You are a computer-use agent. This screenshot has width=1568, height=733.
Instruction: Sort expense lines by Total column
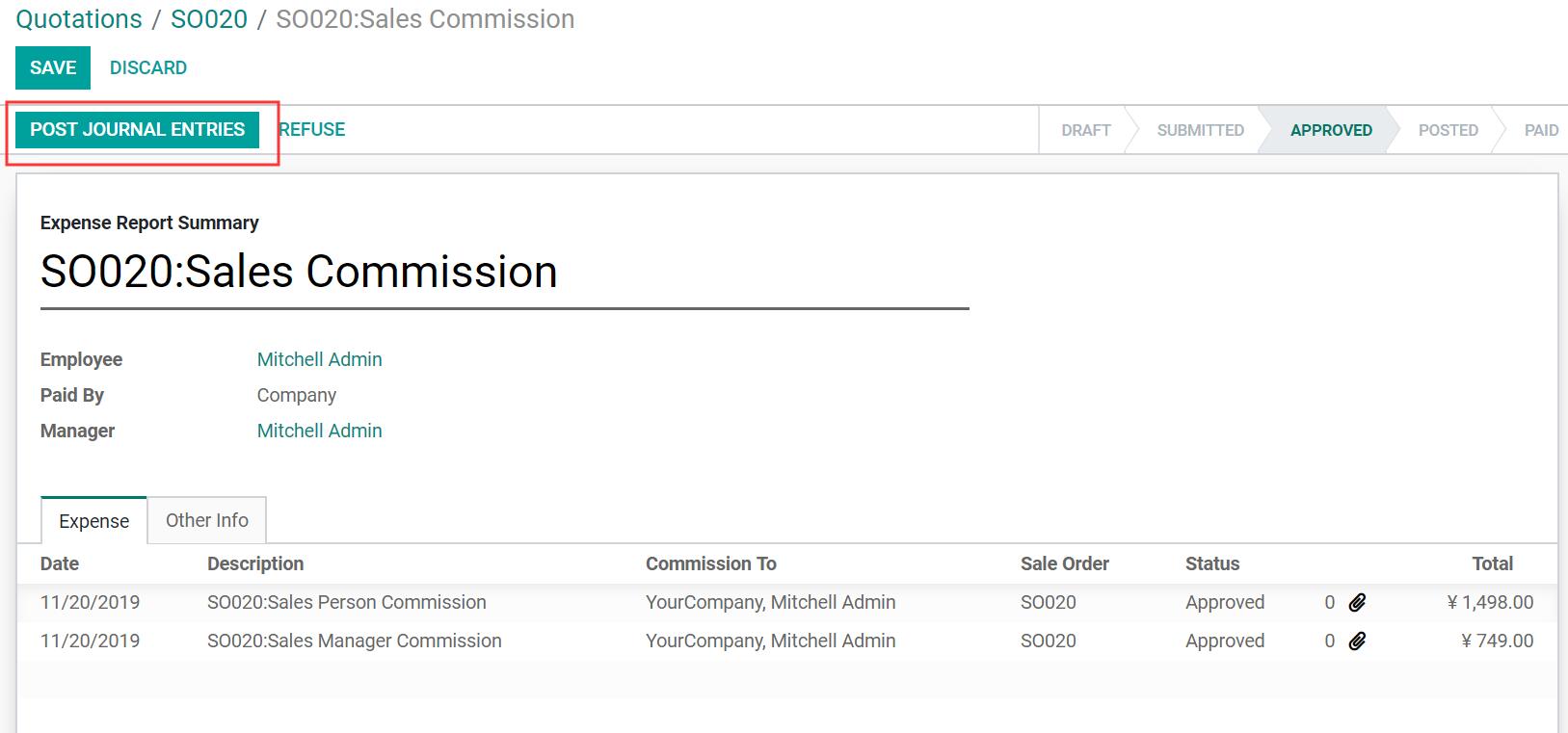pyautogui.click(x=1492, y=563)
